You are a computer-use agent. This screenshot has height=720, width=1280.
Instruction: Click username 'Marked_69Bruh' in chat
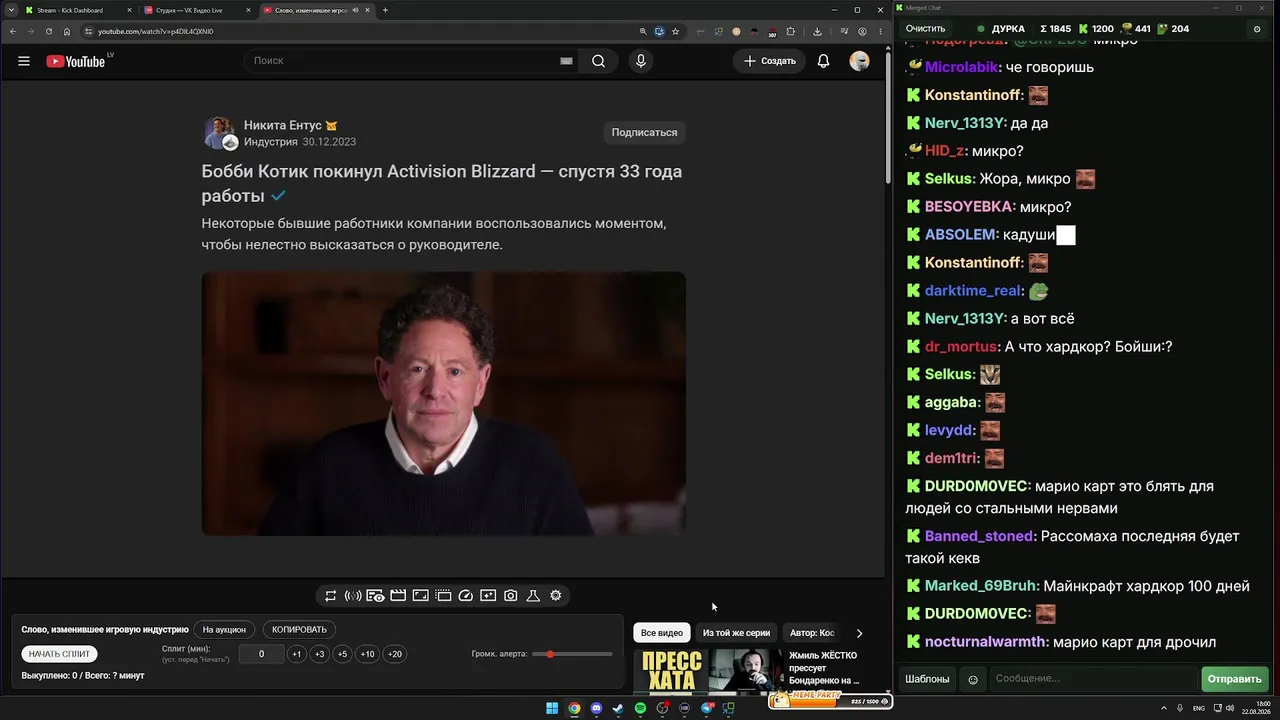(x=981, y=586)
